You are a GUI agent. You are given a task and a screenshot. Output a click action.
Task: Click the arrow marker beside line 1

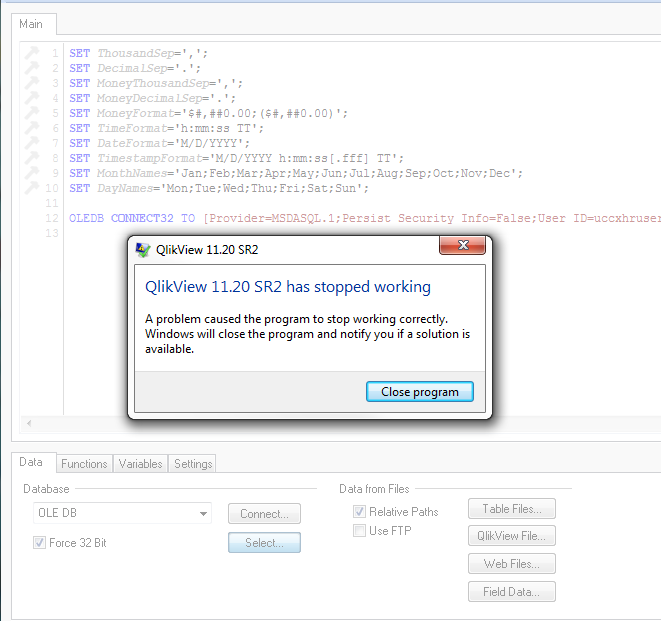pos(32,52)
